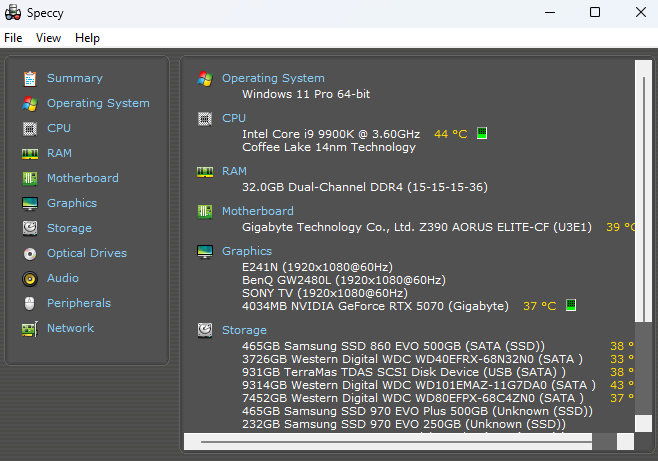Click the WDC WD101EMAZ-11G7DA0 drive entry
658x461 pixels.
(419, 385)
